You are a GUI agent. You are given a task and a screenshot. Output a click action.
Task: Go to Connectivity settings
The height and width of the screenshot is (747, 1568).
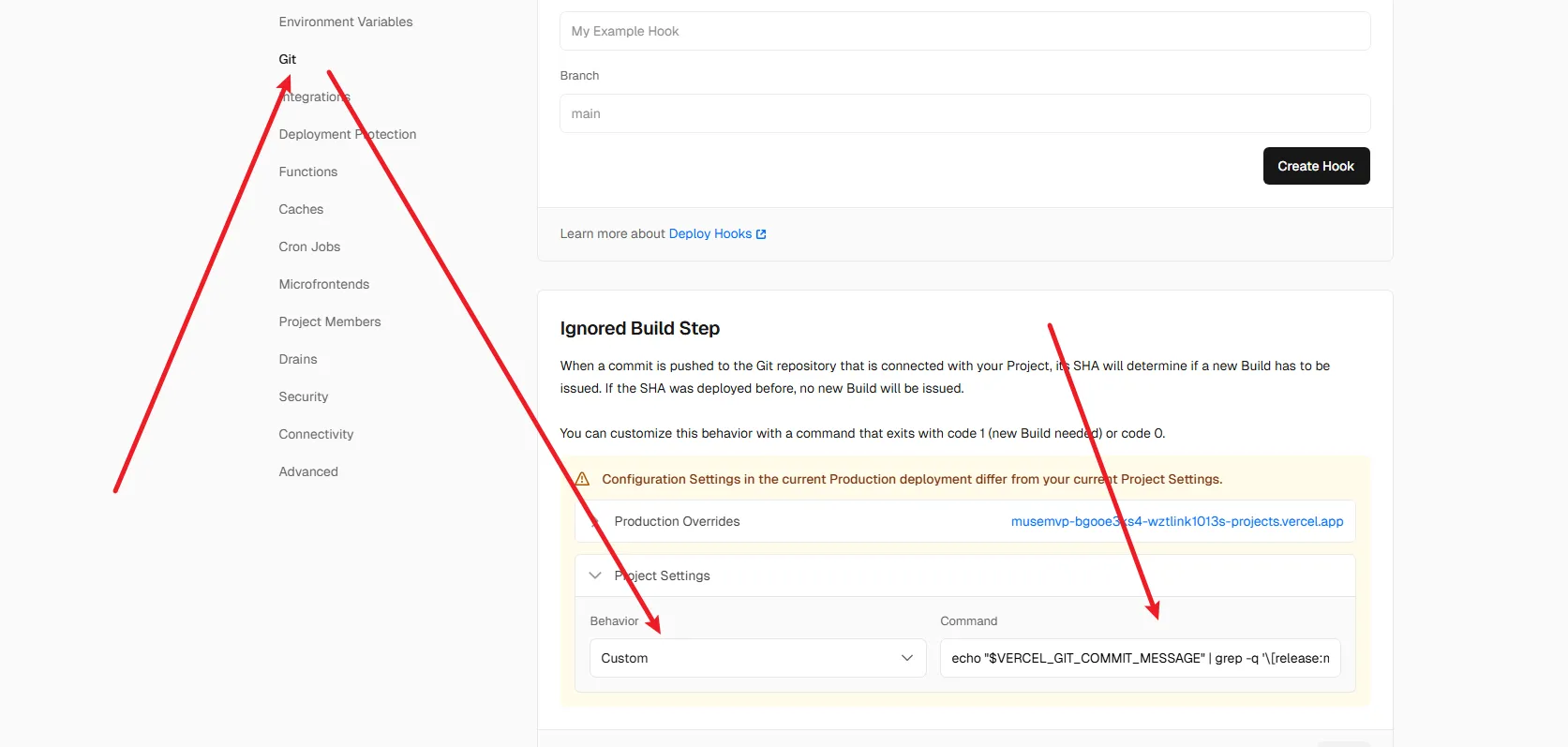316,434
